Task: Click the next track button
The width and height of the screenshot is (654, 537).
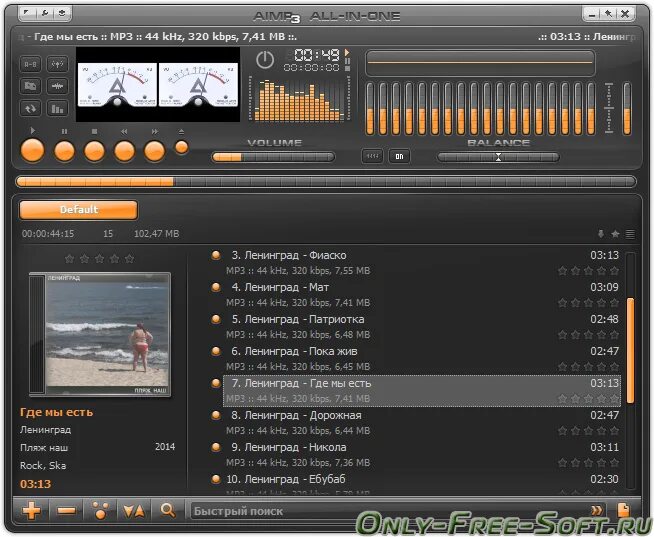Action: (x=154, y=151)
